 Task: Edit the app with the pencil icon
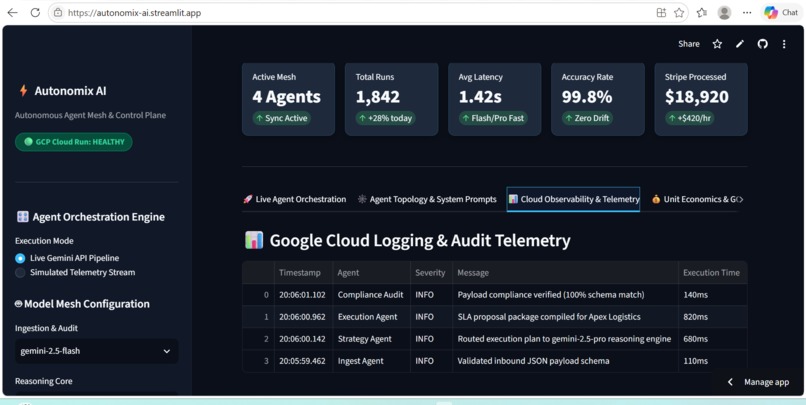[740, 44]
